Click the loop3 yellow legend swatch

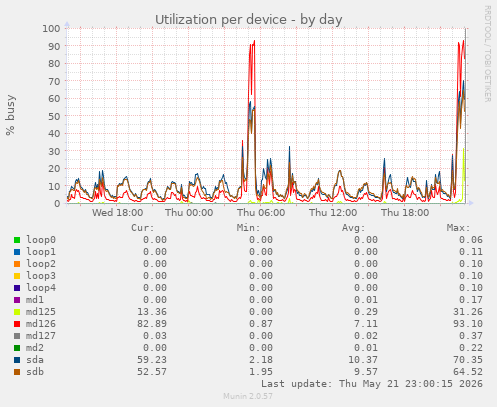17,276
